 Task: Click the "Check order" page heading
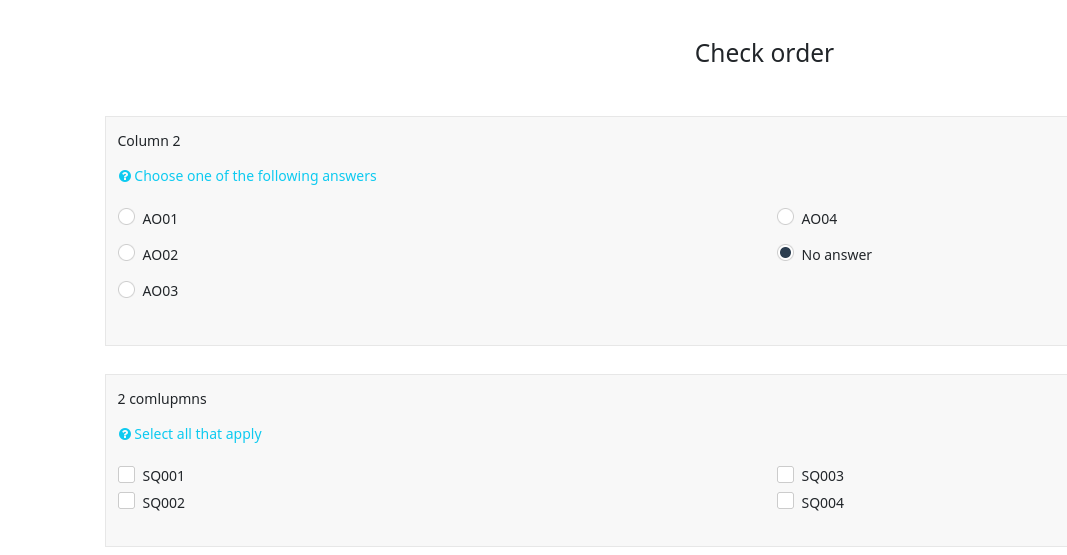point(764,53)
